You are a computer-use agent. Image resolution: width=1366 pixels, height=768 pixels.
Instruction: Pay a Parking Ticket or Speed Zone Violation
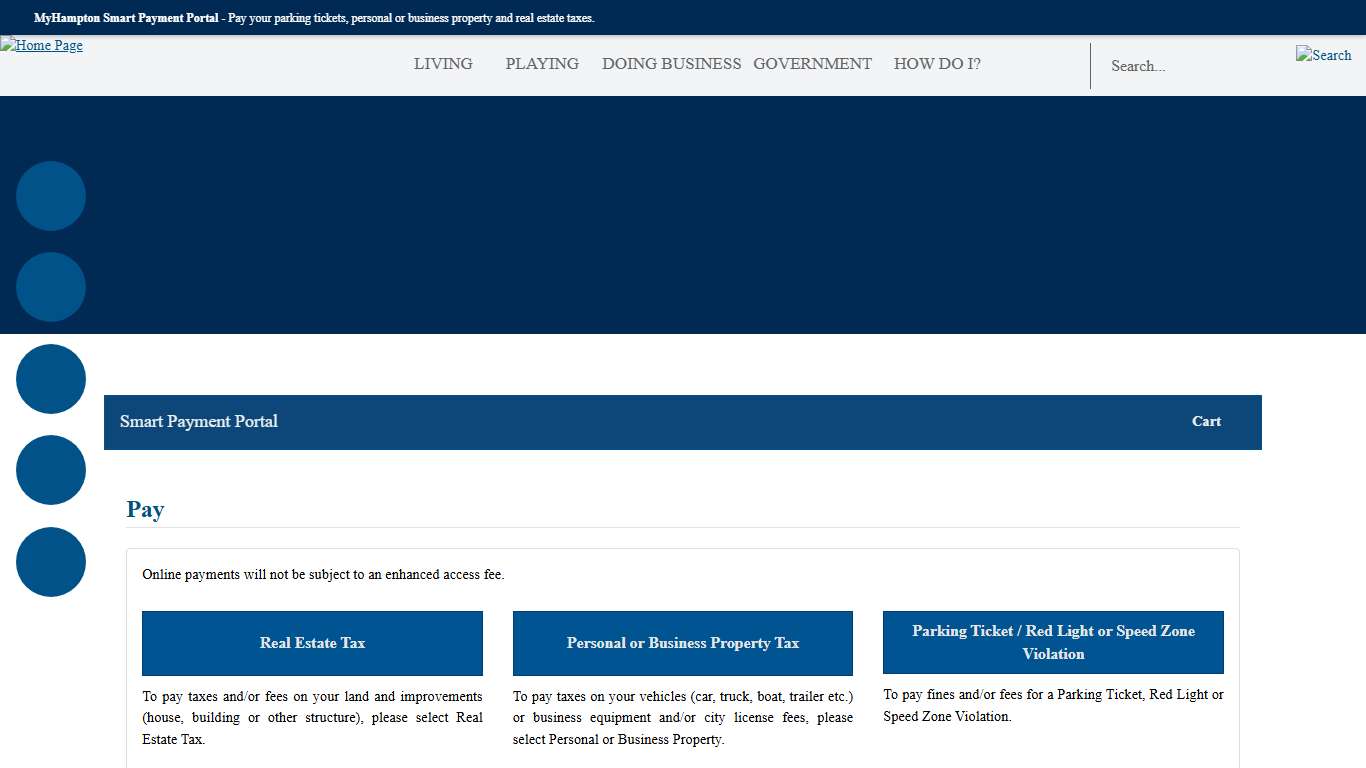click(x=1053, y=642)
